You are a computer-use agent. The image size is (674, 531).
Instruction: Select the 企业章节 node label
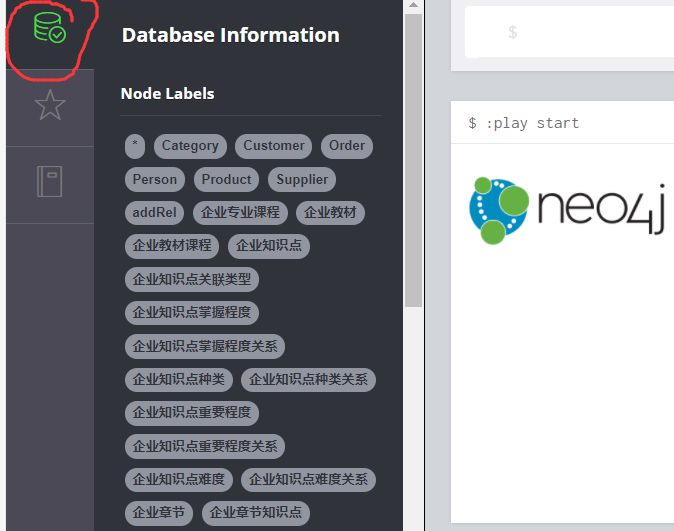point(159,513)
